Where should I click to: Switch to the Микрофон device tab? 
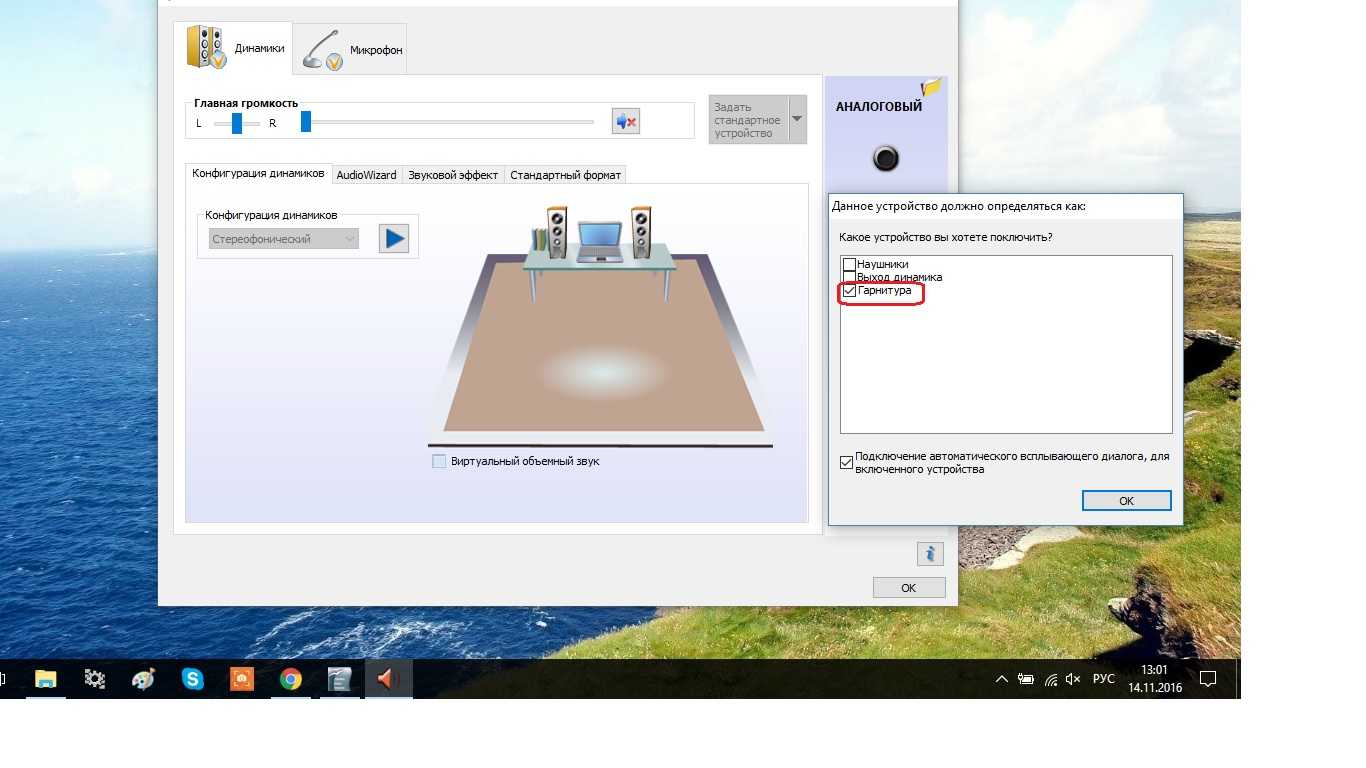(x=350, y=49)
